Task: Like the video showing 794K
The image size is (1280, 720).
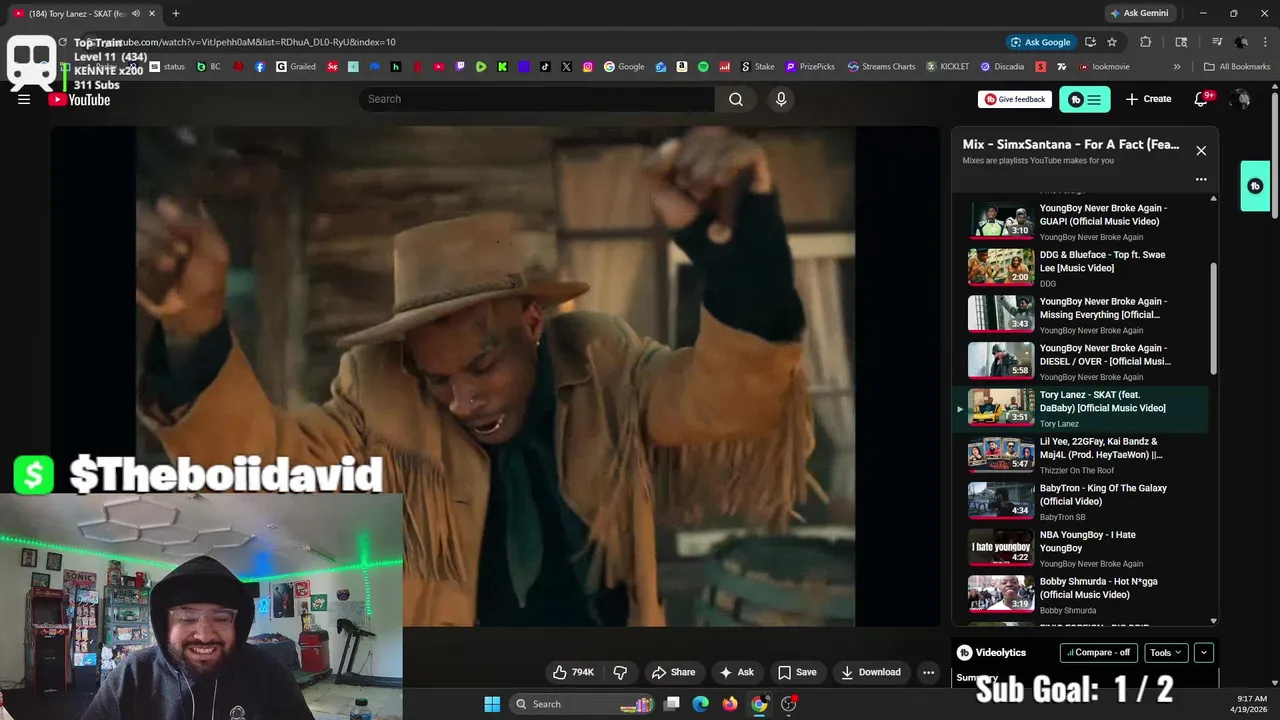Action: (573, 672)
